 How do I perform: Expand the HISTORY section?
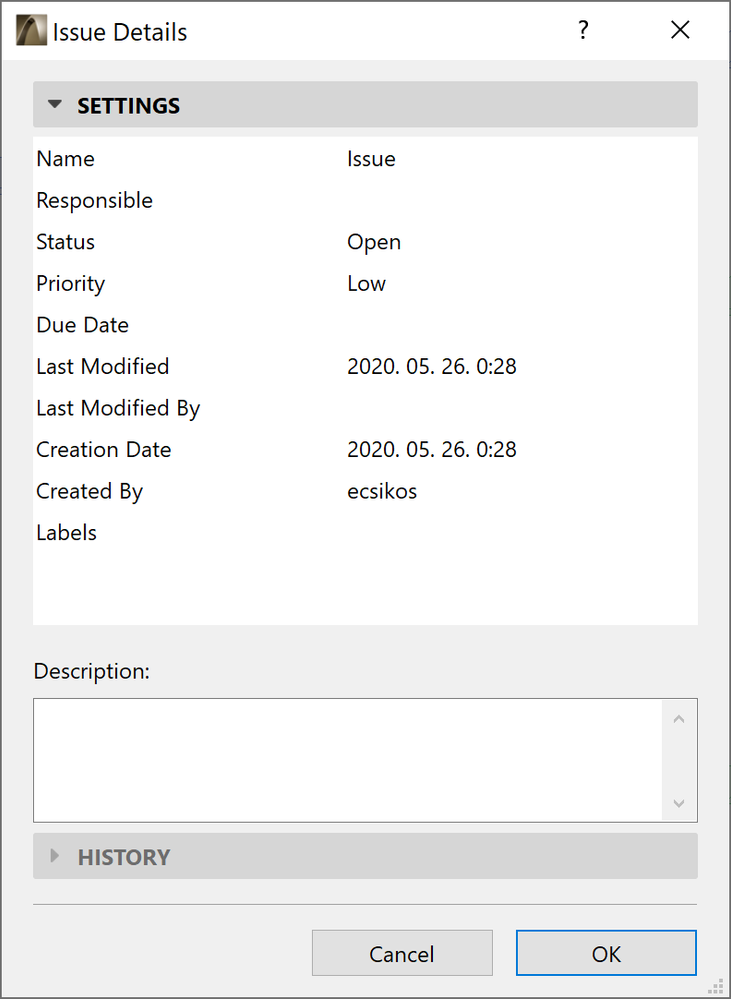55,856
